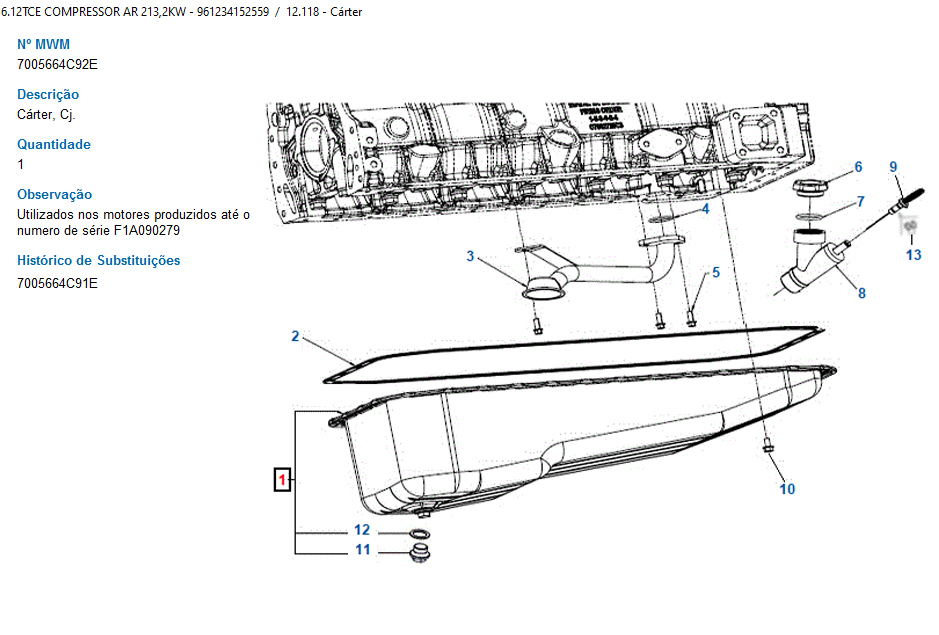Screen dimensions: 939x635
Task: Click callout number 12 for the washer
Action: [362, 530]
